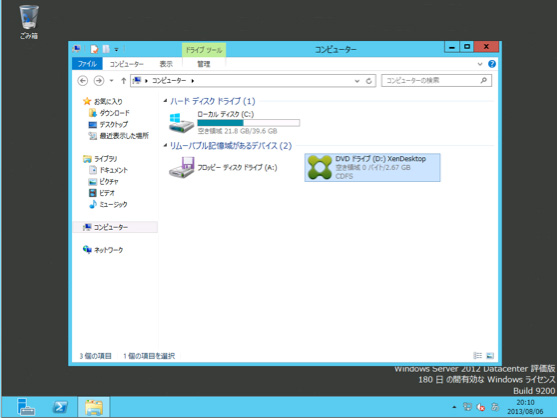Click the refresh icon in address bar

click(369, 81)
